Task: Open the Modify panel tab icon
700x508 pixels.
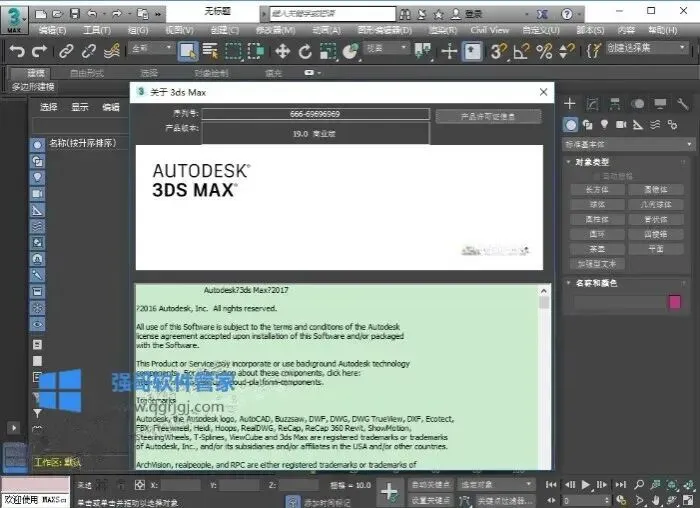Action: click(x=592, y=104)
